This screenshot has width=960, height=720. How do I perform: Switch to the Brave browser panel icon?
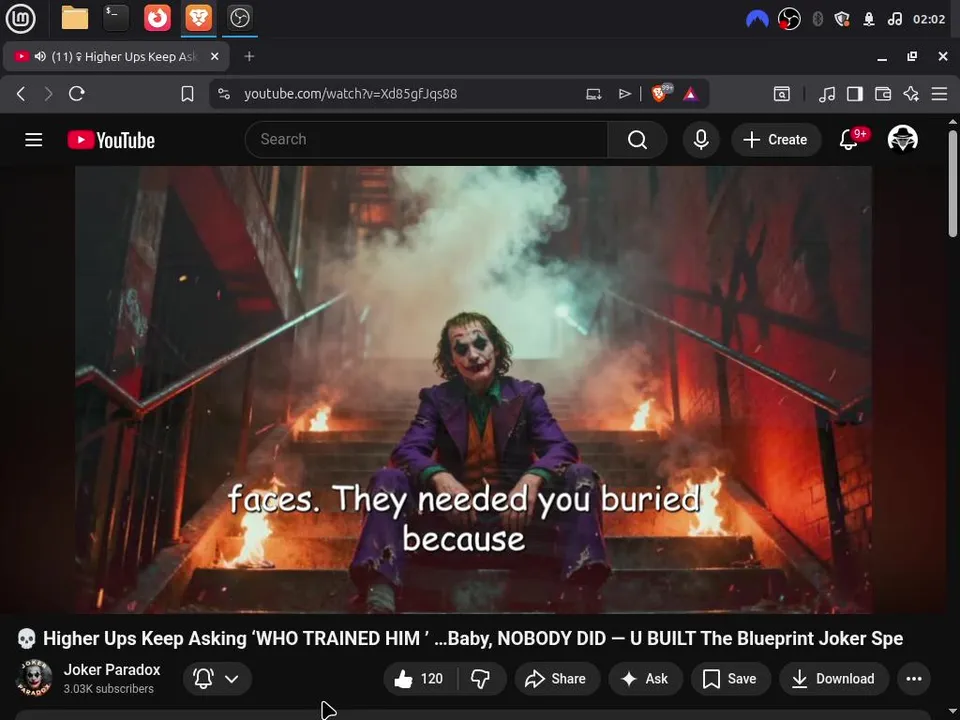(x=198, y=18)
